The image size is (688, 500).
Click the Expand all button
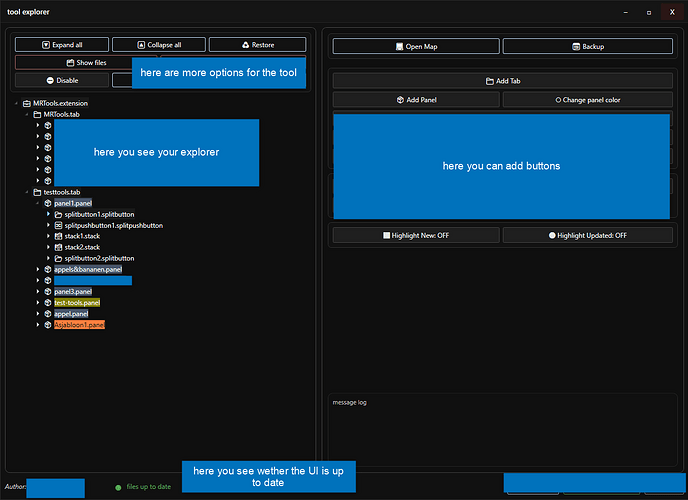coord(62,45)
